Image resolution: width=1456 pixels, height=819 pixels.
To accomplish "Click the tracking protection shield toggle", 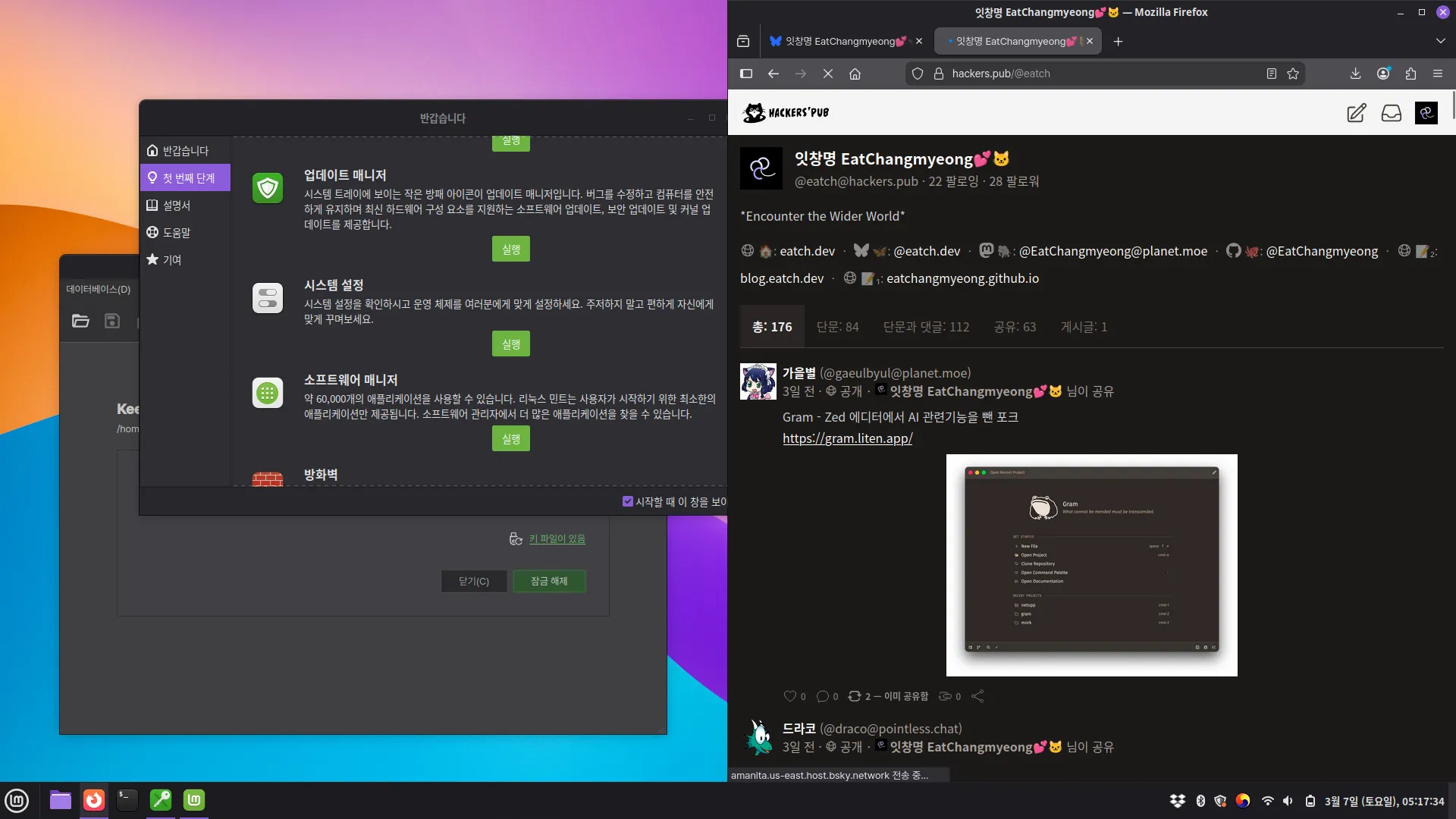I will pyautogui.click(x=918, y=74).
